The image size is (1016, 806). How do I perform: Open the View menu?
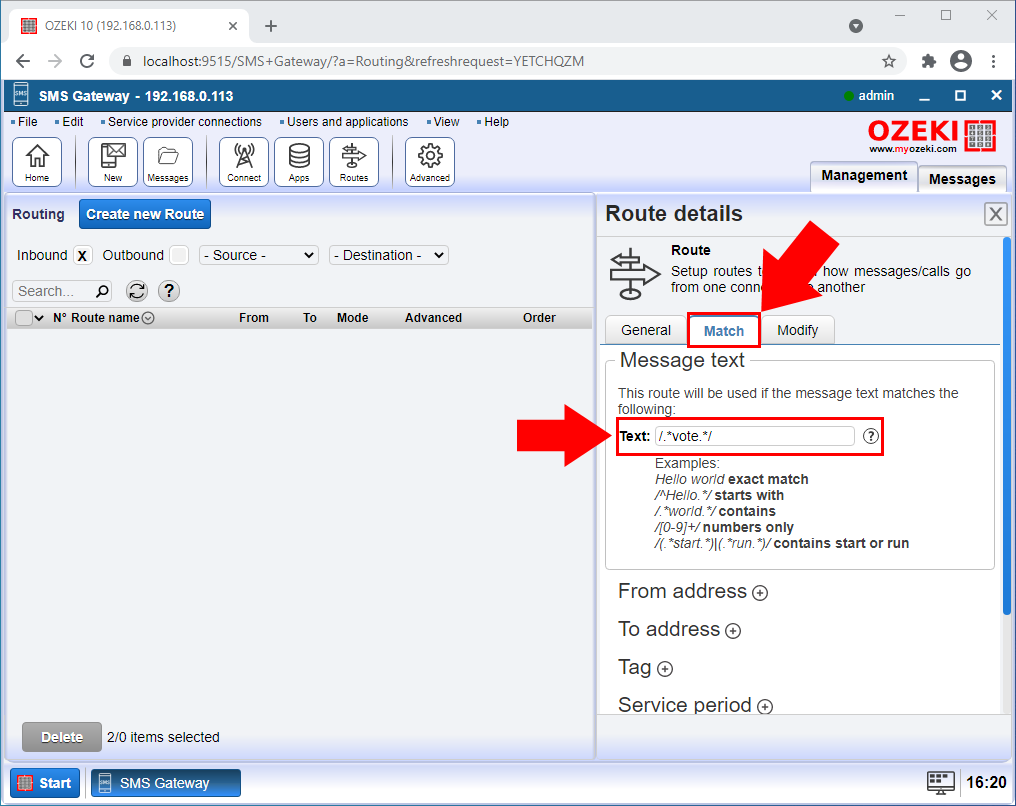point(446,122)
